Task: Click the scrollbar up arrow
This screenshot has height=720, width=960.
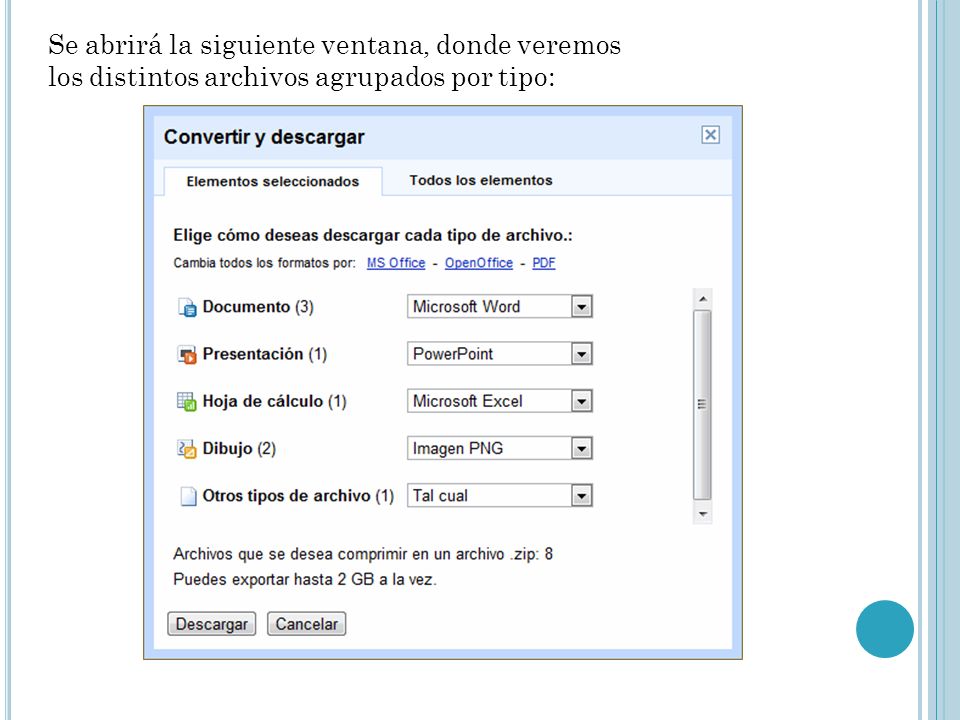Action: coord(702,299)
